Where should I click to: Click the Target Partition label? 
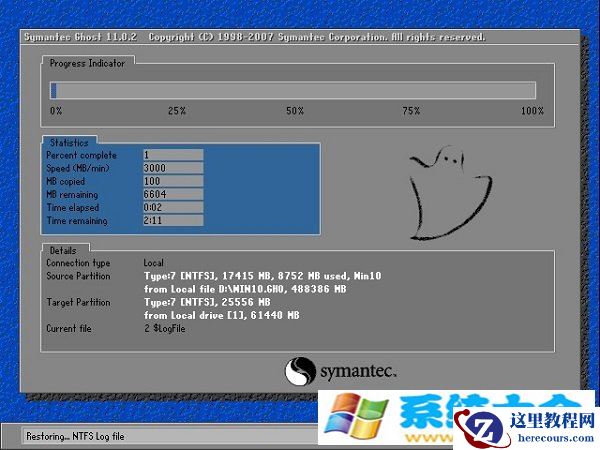point(78,302)
